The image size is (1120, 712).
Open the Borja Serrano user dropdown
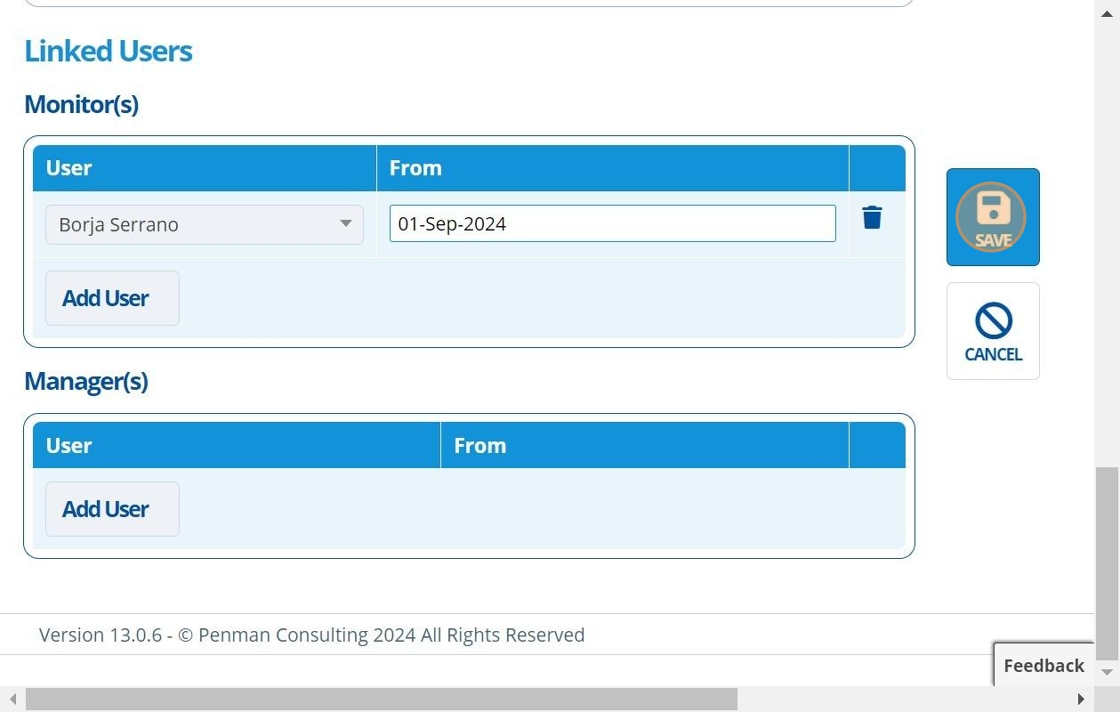click(x=204, y=224)
